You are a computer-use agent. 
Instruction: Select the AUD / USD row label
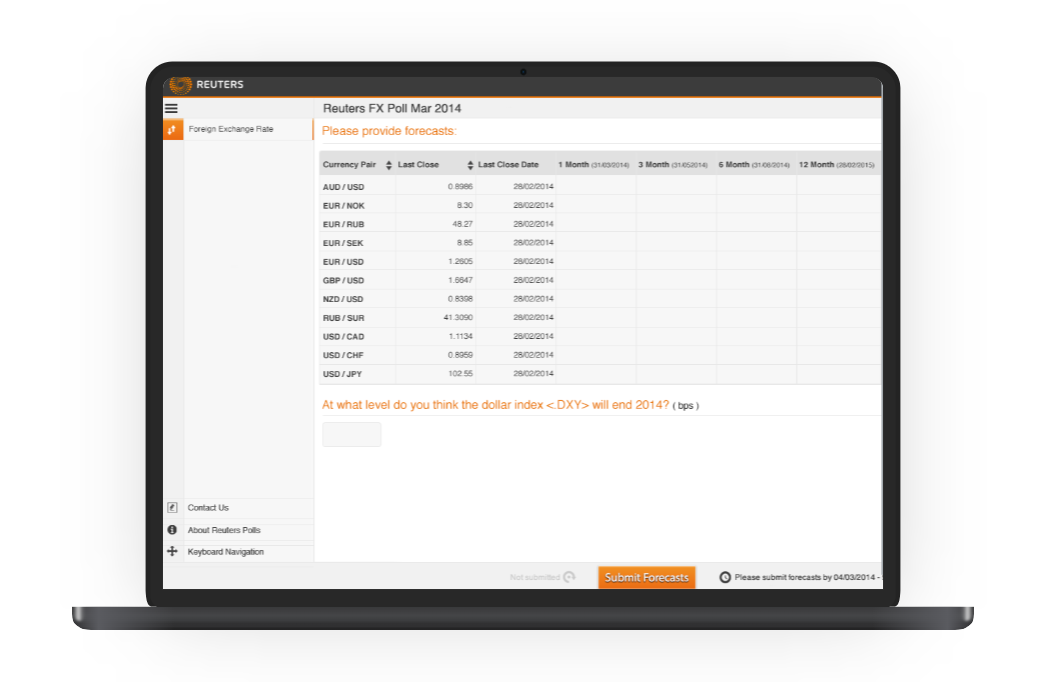coord(344,187)
